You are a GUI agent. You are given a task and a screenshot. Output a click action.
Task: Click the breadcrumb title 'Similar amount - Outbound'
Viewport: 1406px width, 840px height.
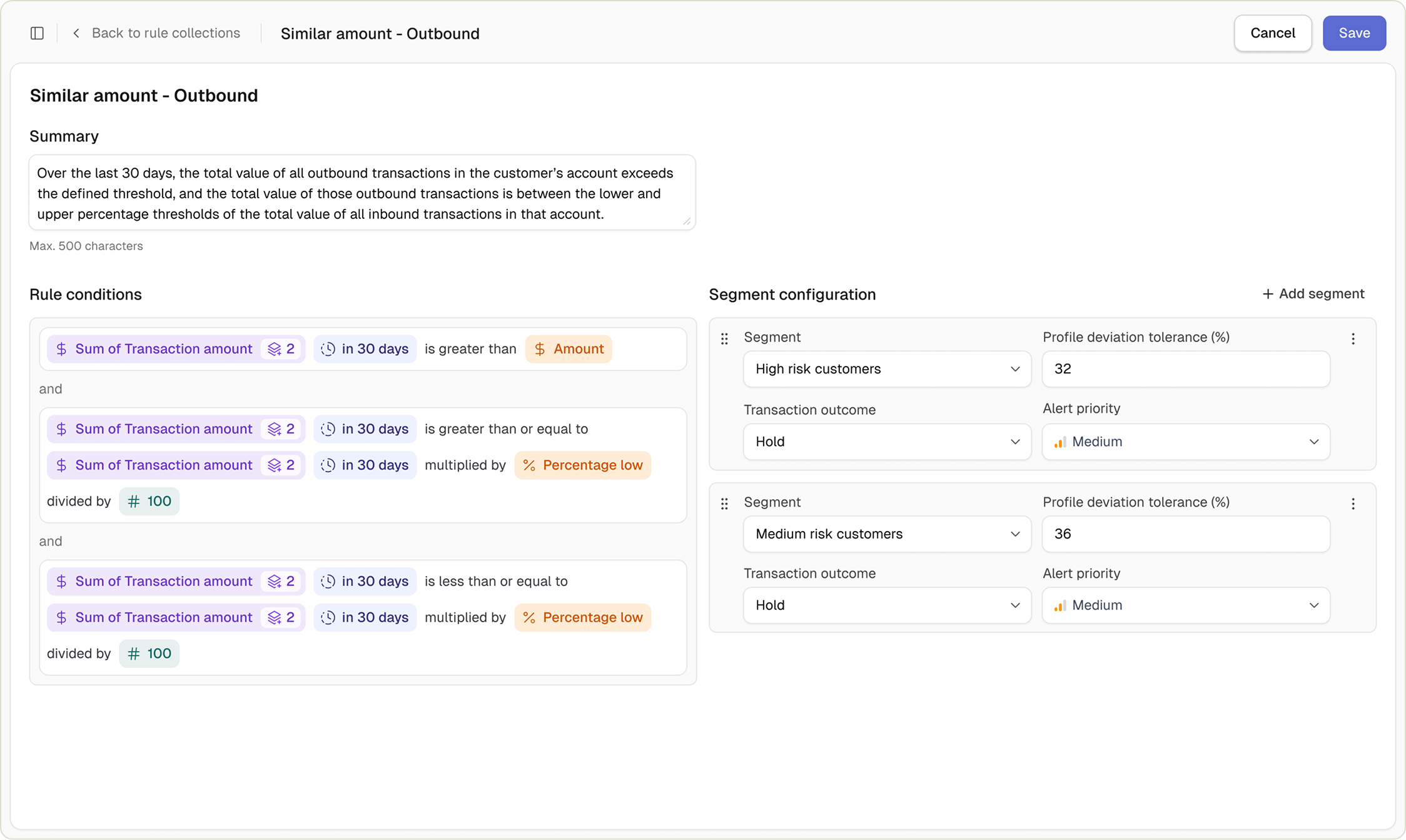[380, 33]
